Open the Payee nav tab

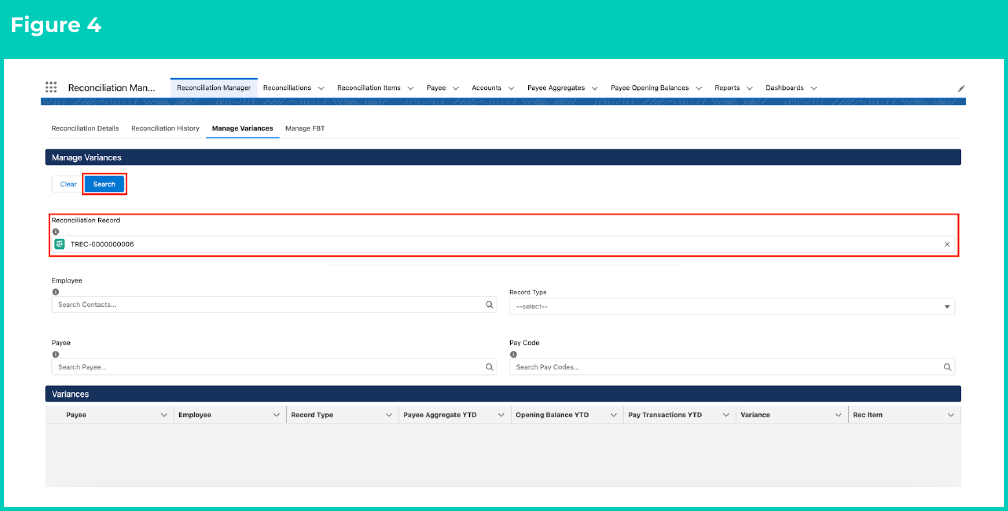point(436,88)
